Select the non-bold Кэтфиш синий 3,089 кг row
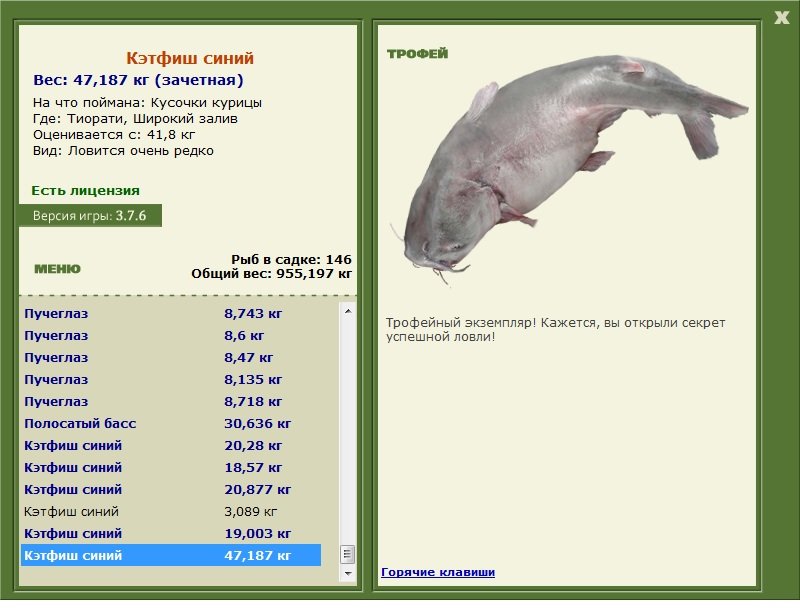 [170, 511]
